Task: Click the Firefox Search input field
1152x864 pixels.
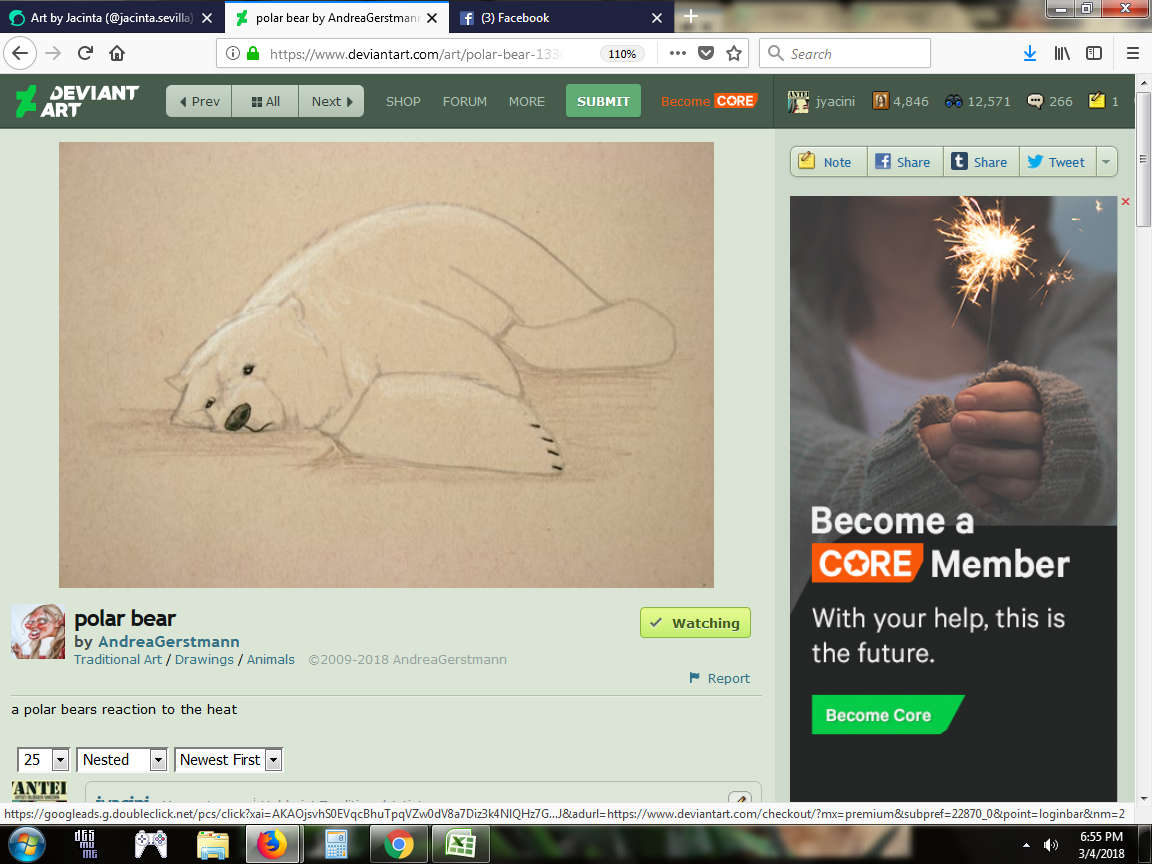Action: tap(845, 53)
